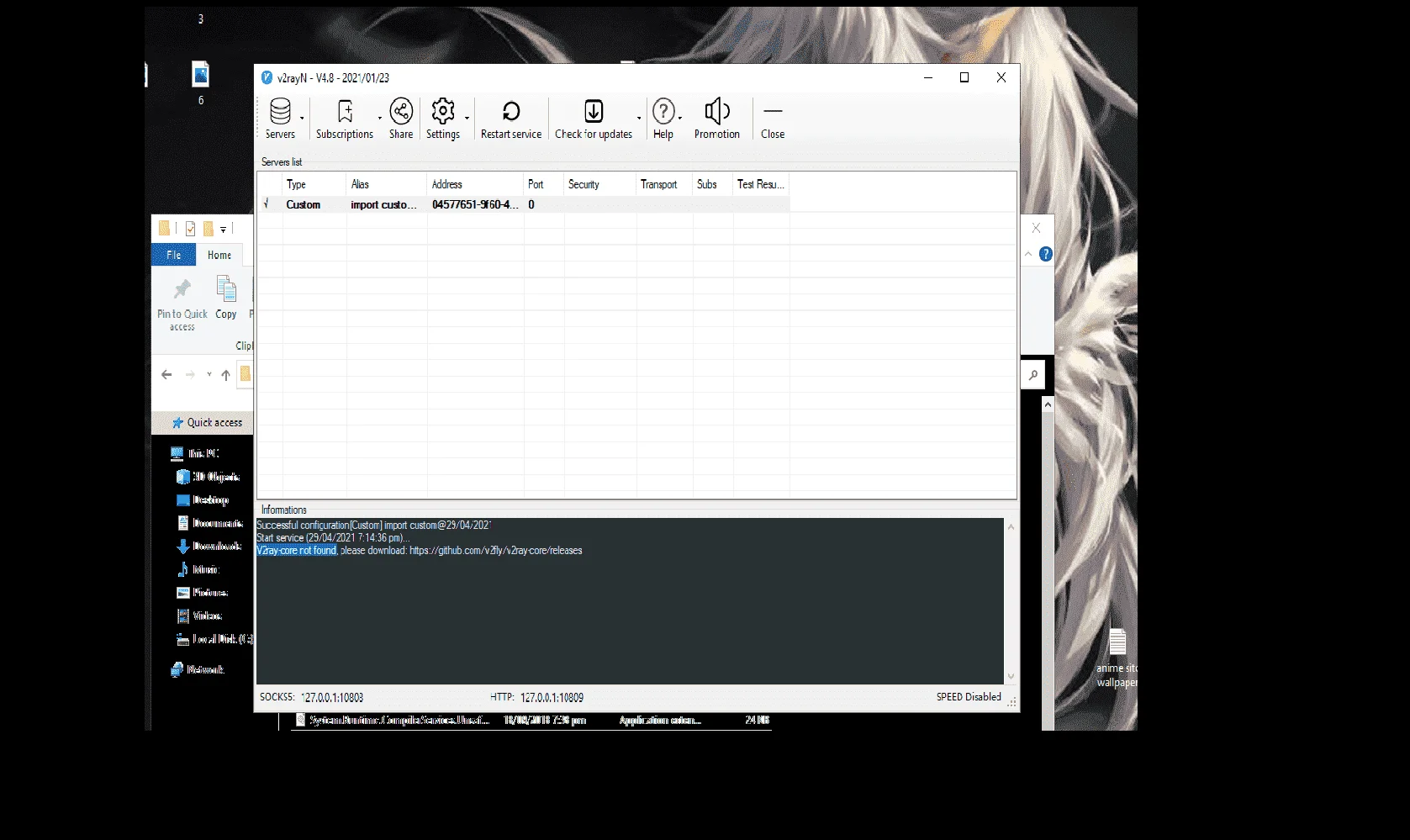Click Restart service in toolbar
This screenshot has width=1410, height=840.
(511, 119)
